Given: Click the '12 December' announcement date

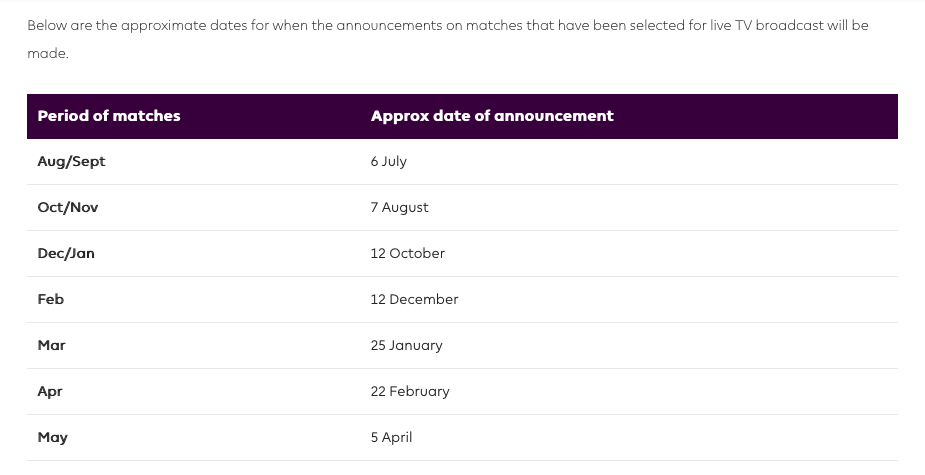Looking at the screenshot, I should 414,299.
